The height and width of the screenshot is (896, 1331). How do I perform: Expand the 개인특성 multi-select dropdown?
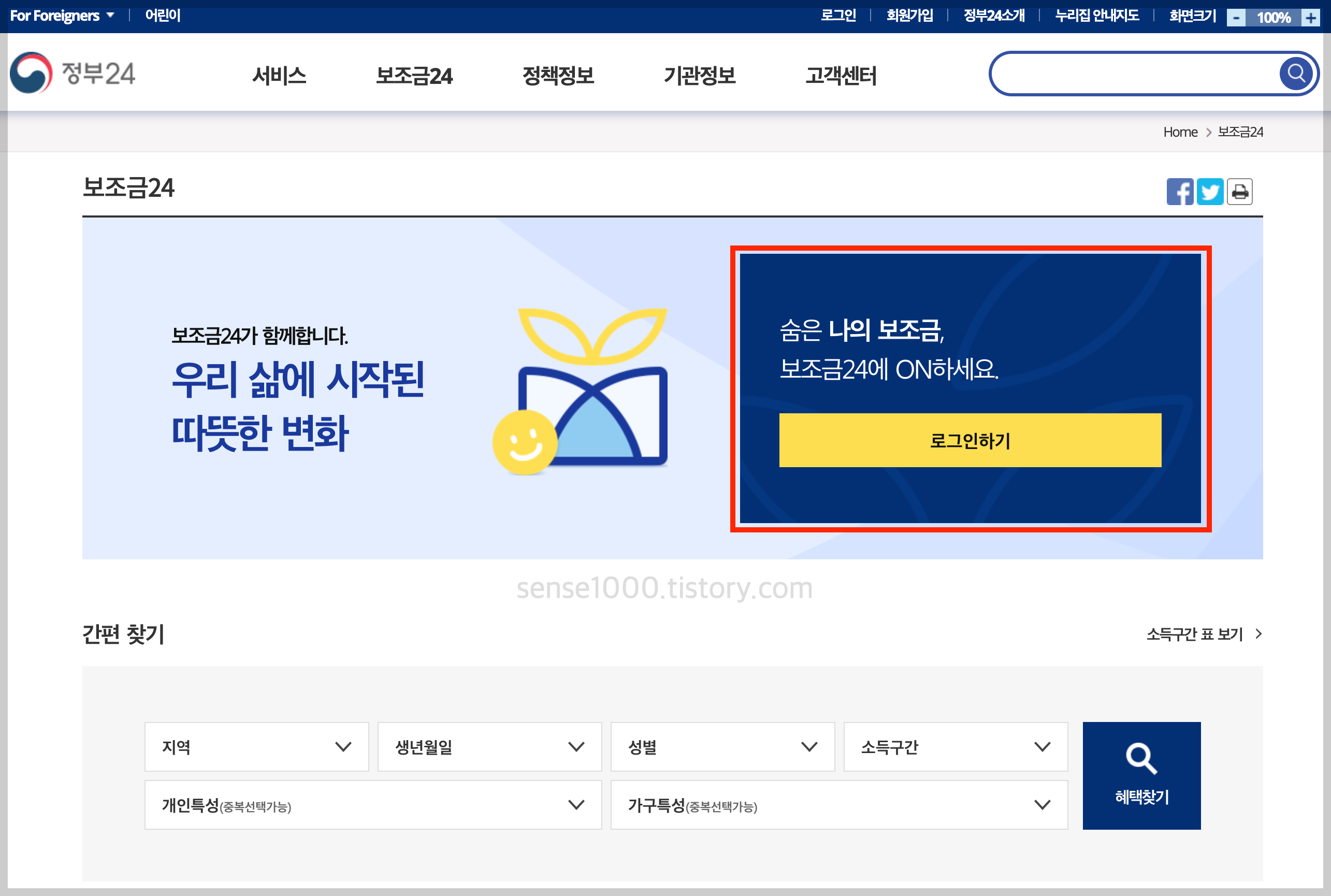pos(373,804)
